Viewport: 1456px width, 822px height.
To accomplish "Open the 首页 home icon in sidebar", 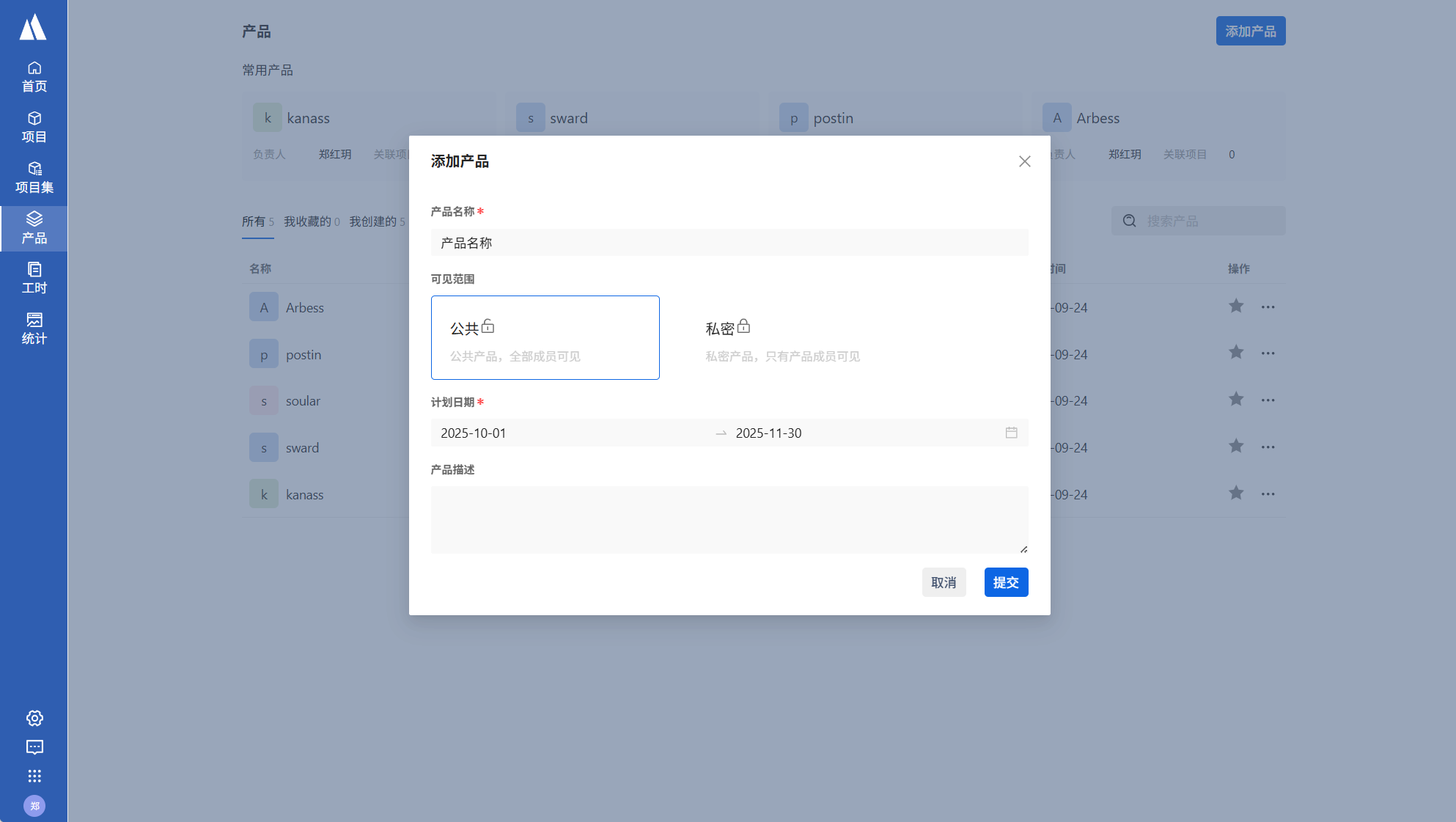I will 34,77.
